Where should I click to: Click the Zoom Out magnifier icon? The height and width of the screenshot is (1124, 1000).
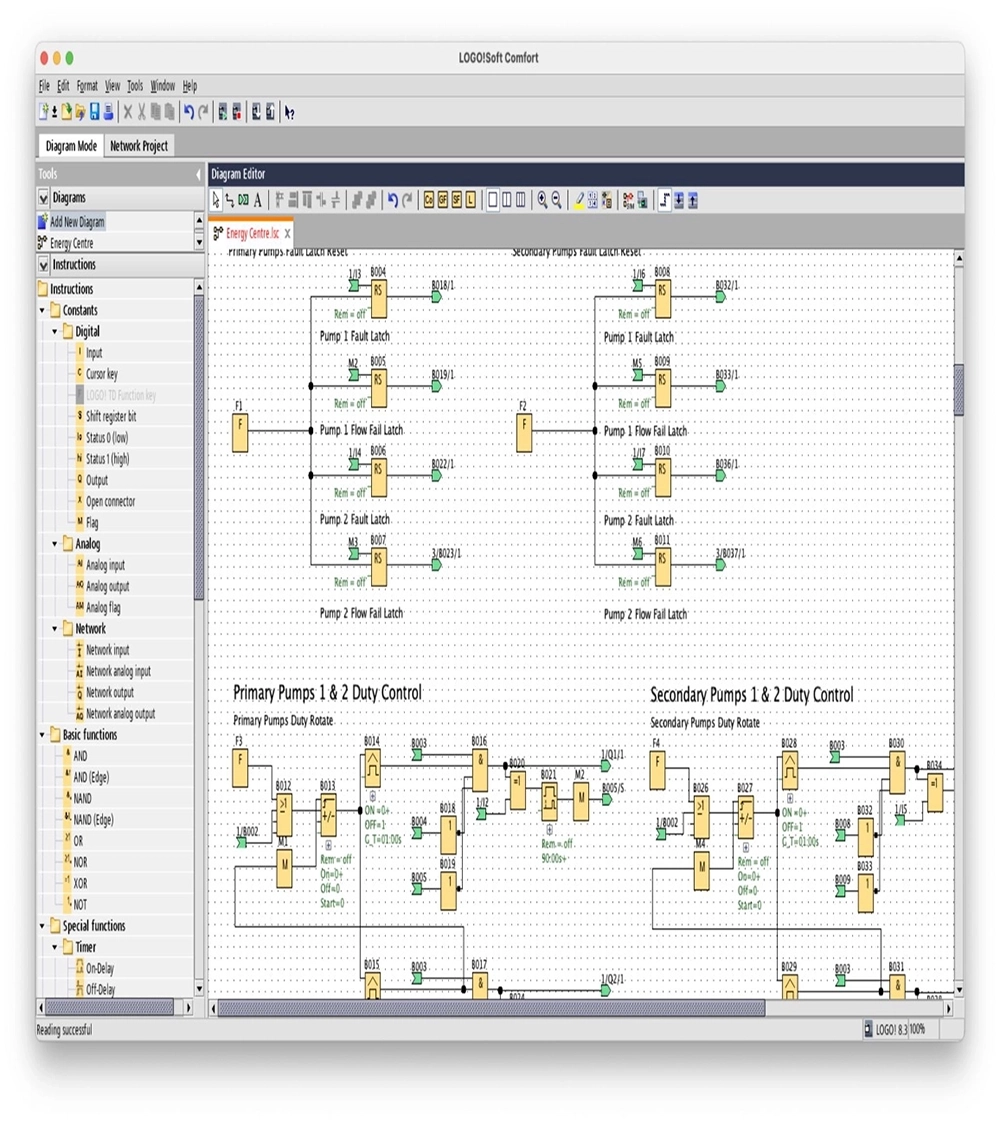556,201
